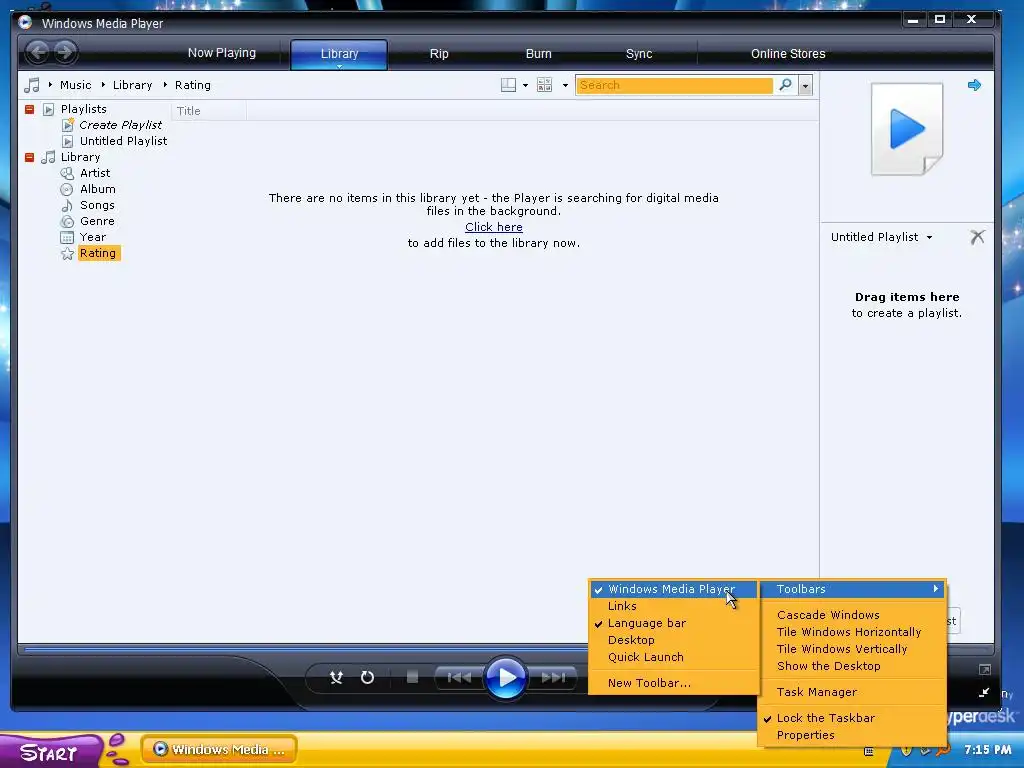Expand the Music breadcrumb arrow
The height and width of the screenshot is (768, 1024).
[x=50, y=85]
